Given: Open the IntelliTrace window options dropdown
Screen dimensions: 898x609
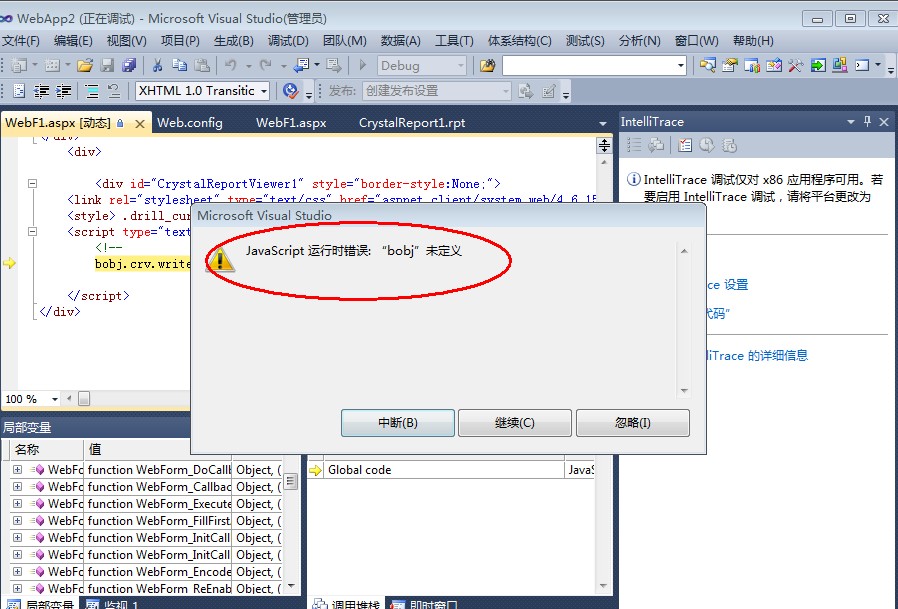Looking at the screenshot, I should (850, 121).
